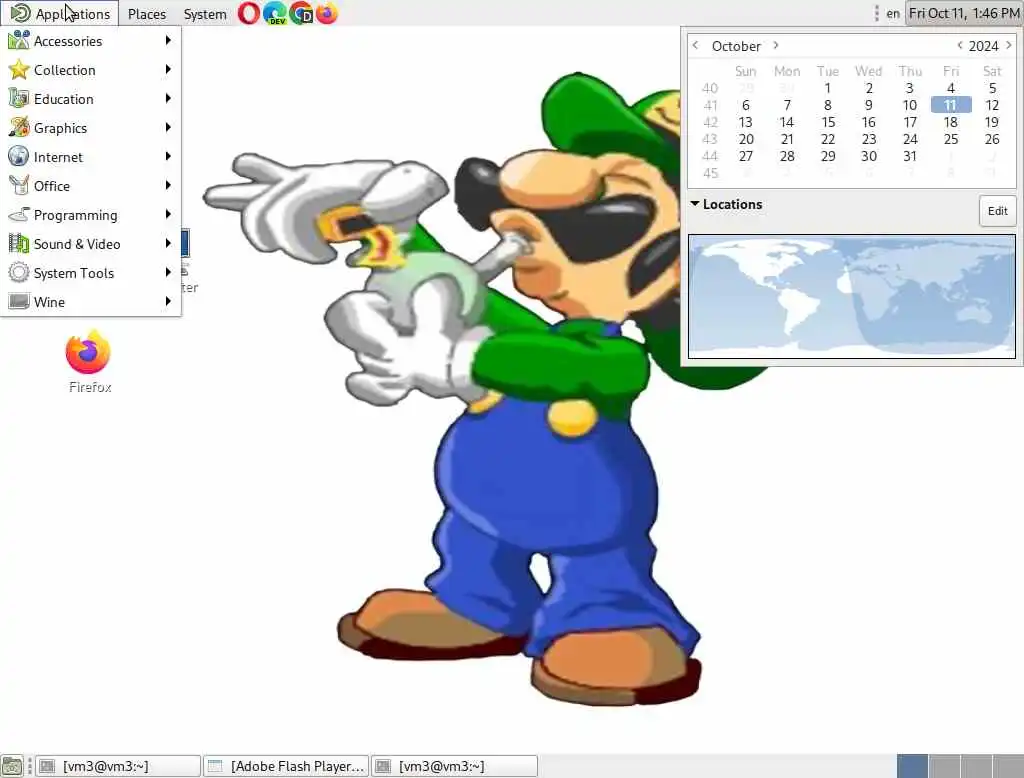Open the Education submenu
Image resolution: width=1024 pixels, height=778 pixels.
[91, 99]
